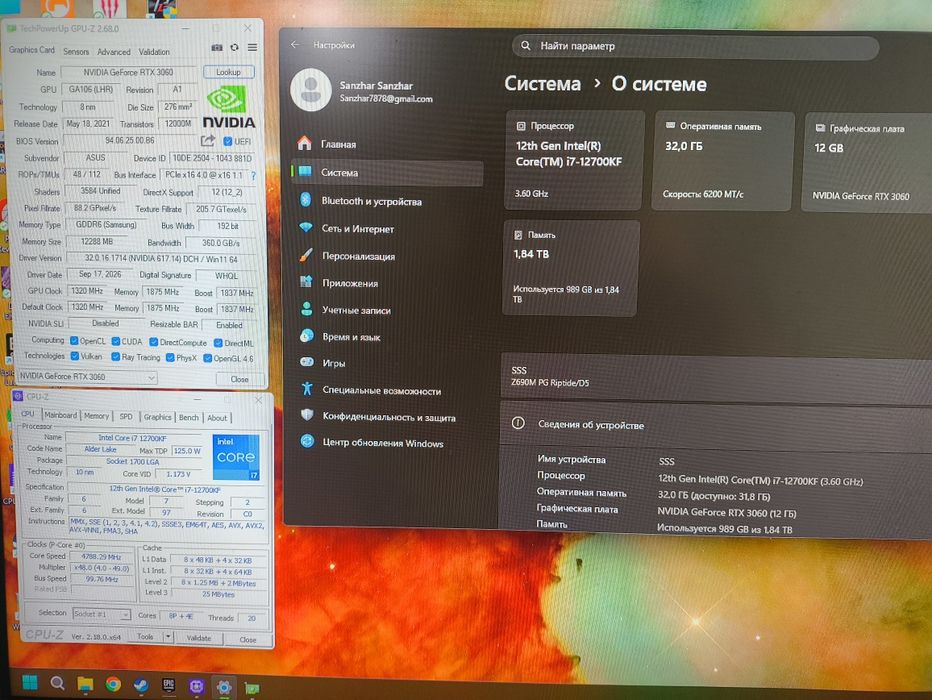
Task: Expand the CPU-Z Tools dropdown arrow
Action: click(x=168, y=637)
